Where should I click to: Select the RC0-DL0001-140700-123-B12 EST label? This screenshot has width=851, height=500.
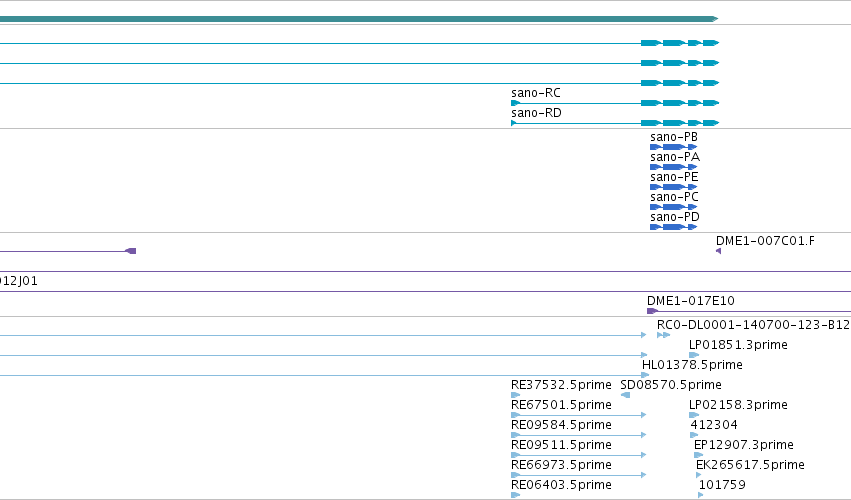click(x=753, y=325)
